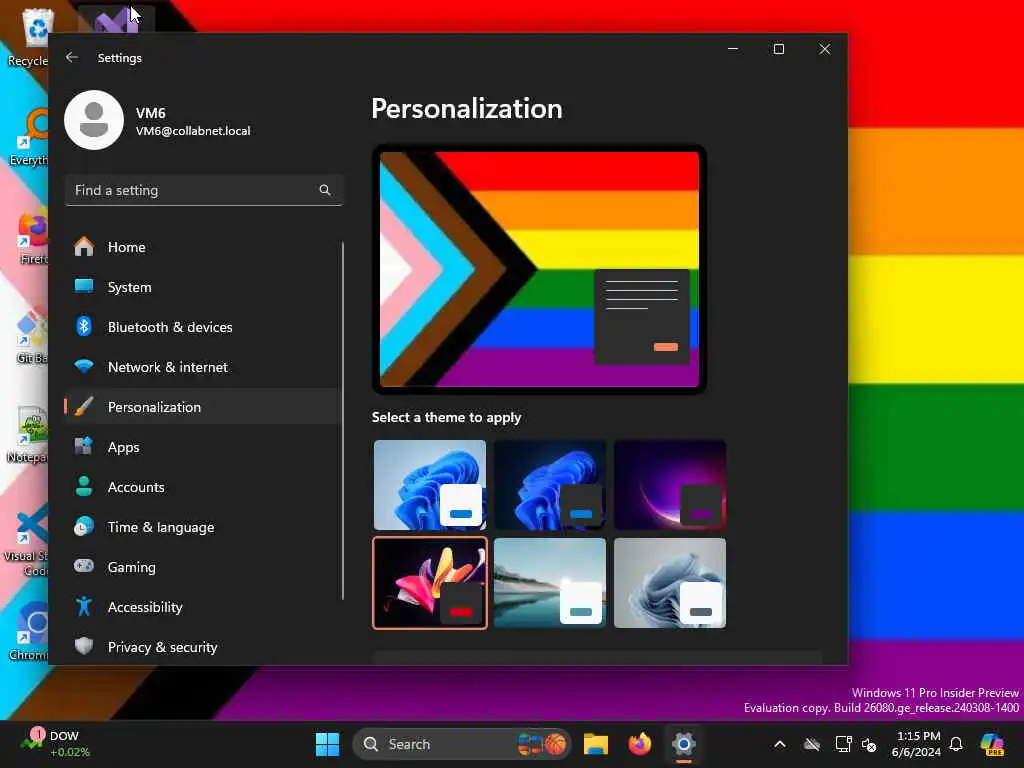Click the Notepad++ desktop shortcut
Image resolution: width=1024 pixels, height=768 pixels.
point(27,434)
